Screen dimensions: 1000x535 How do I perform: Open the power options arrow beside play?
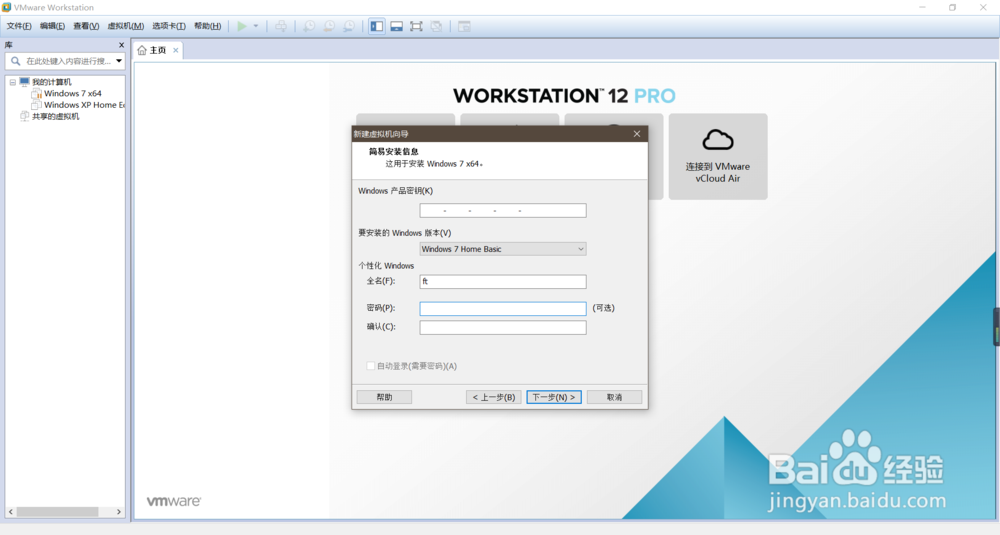[256, 26]
